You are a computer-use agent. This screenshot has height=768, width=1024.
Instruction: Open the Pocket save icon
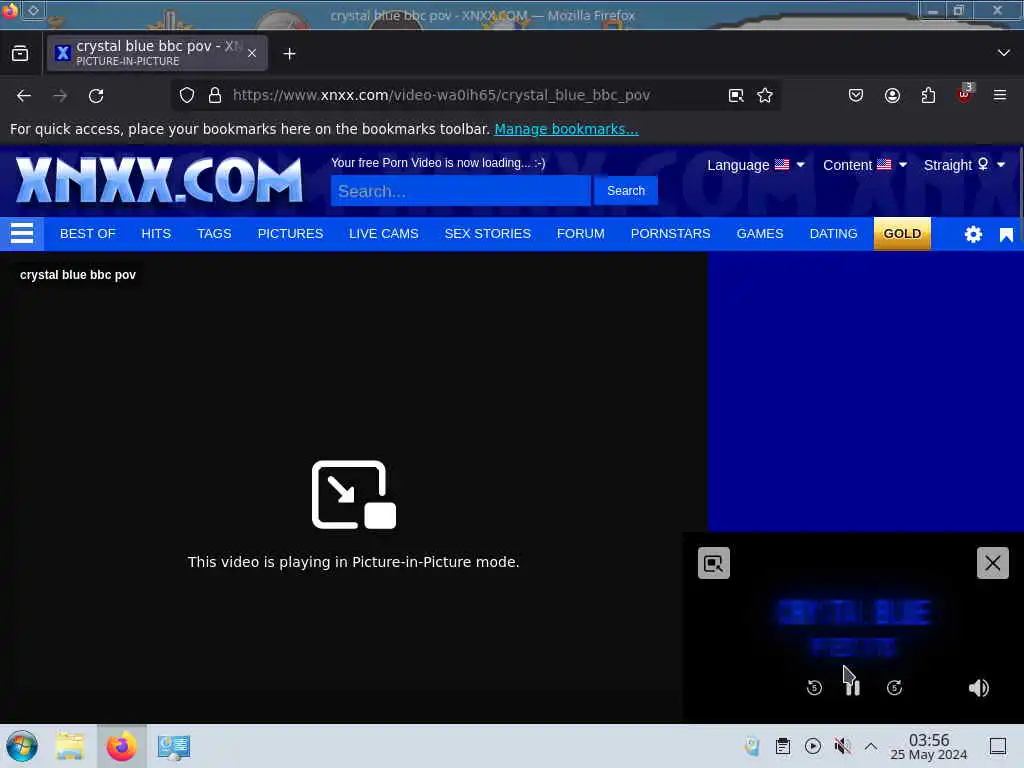856,95
